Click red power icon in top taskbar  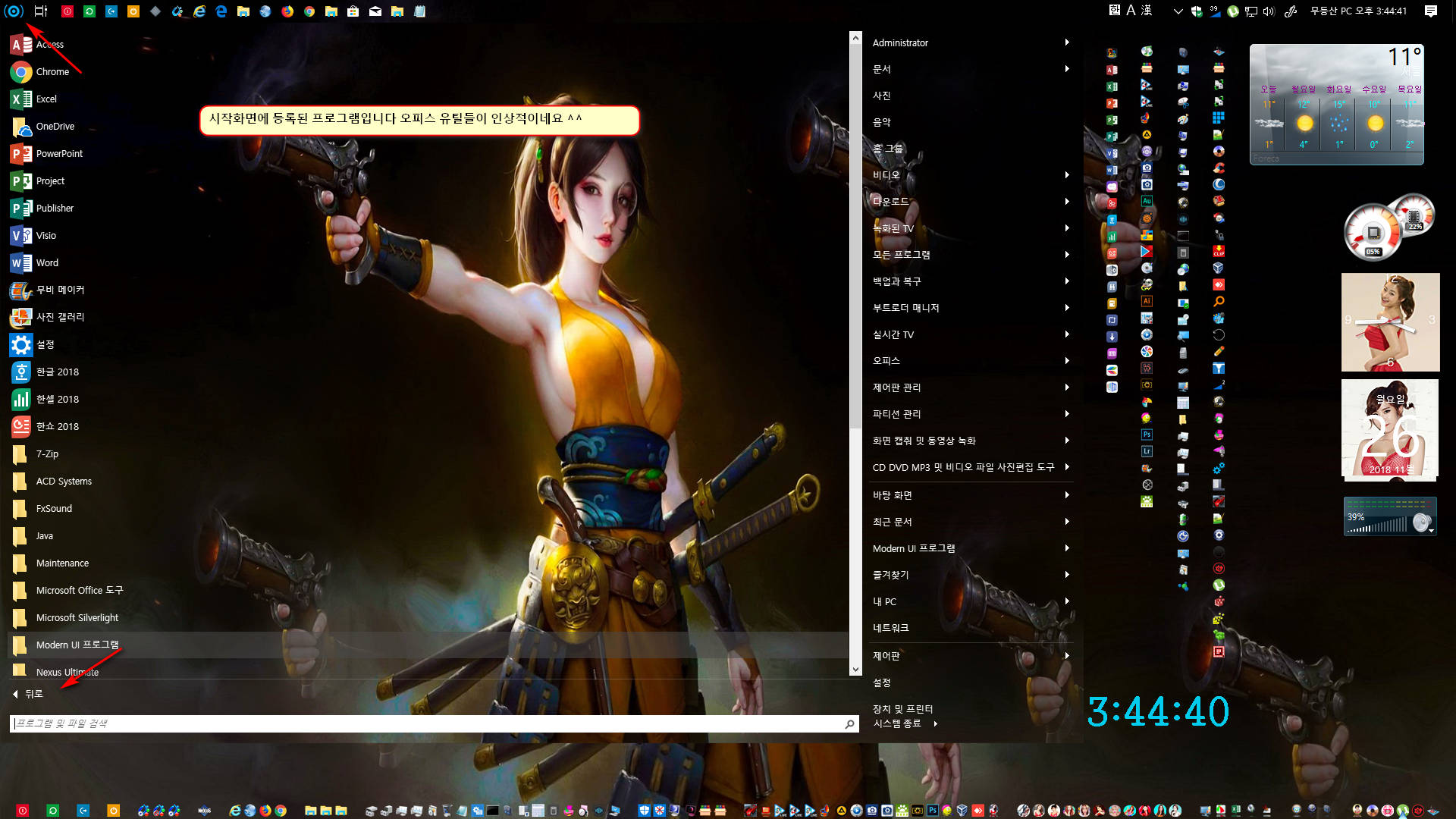click(x=67, y=11)
